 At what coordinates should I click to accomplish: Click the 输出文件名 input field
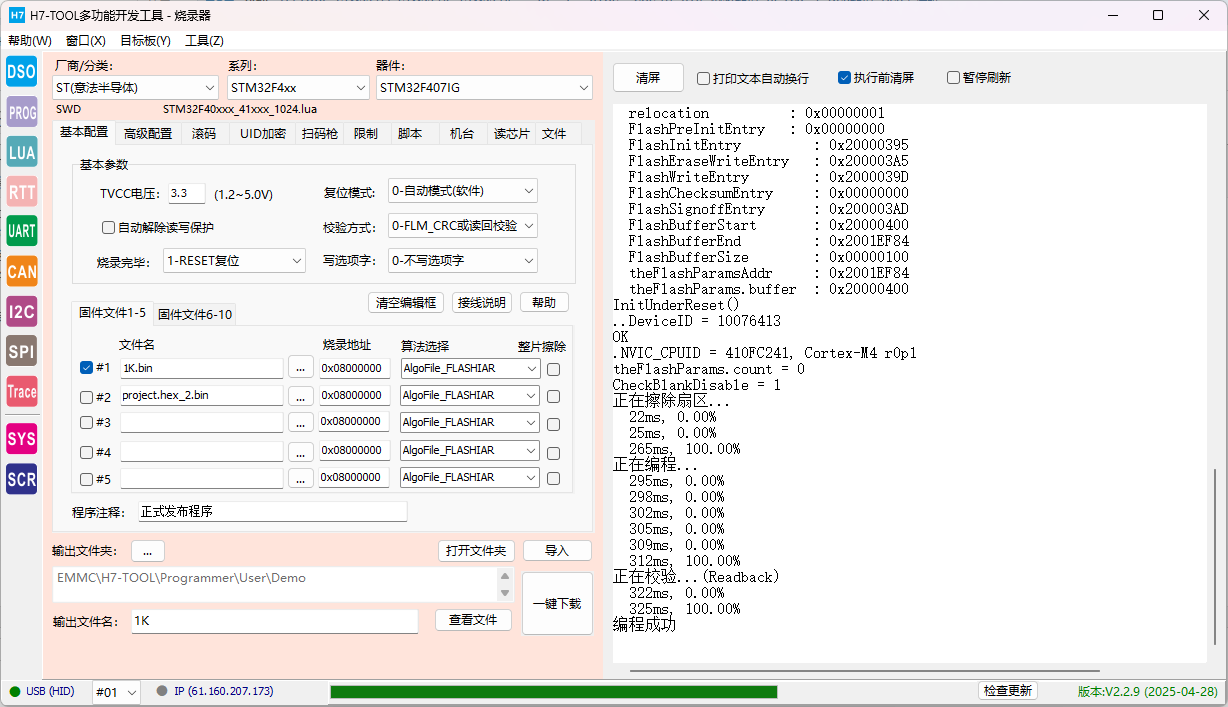(x=275, y=621)
